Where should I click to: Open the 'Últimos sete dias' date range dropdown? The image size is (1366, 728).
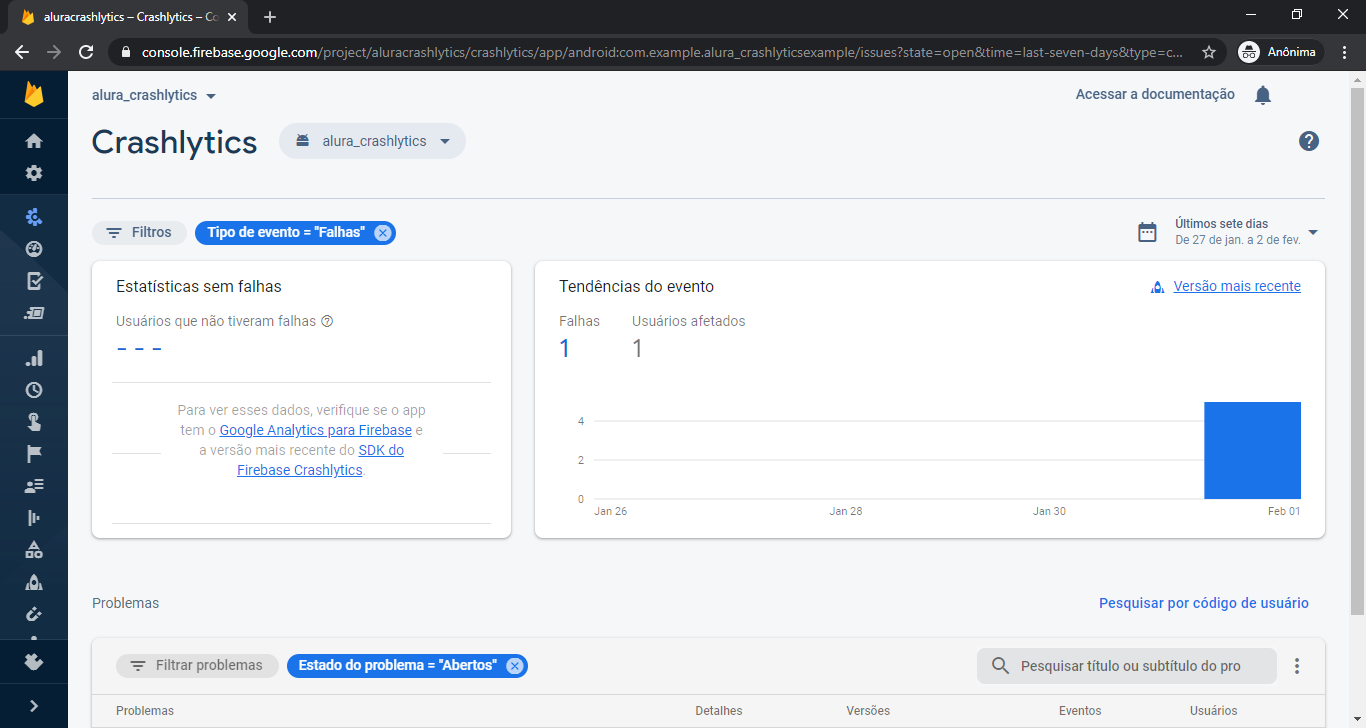[1240, 232]
